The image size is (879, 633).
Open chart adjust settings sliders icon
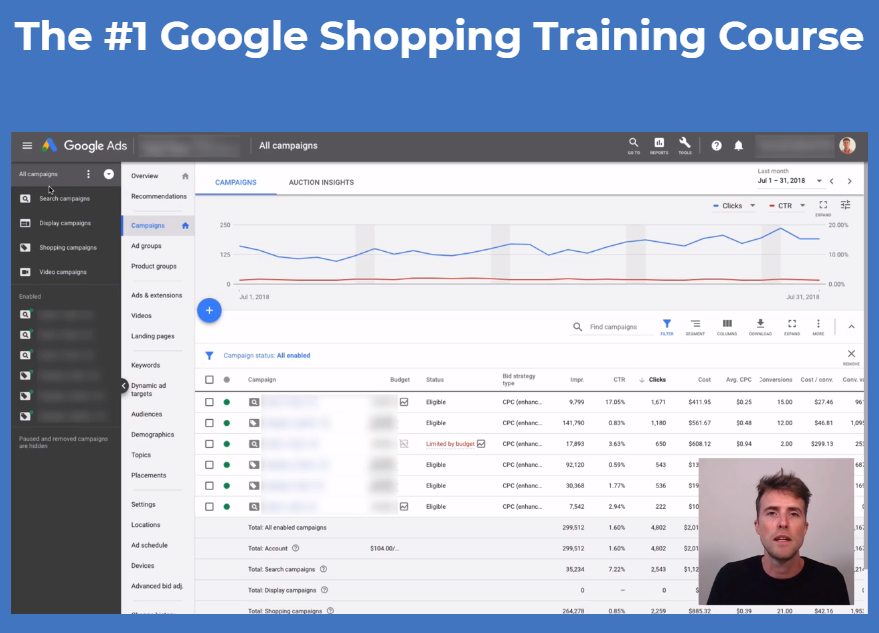845,205
